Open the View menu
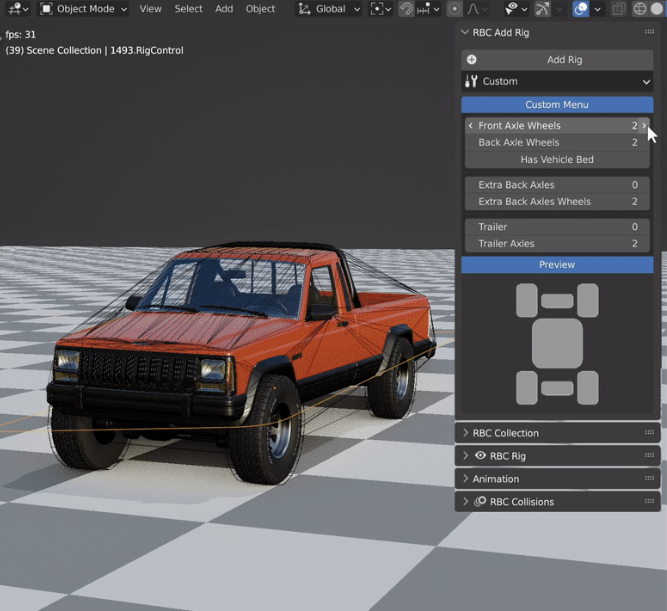The width and height of the screenshot is (667, 611). pyautogui.click(x=150, y=9)
